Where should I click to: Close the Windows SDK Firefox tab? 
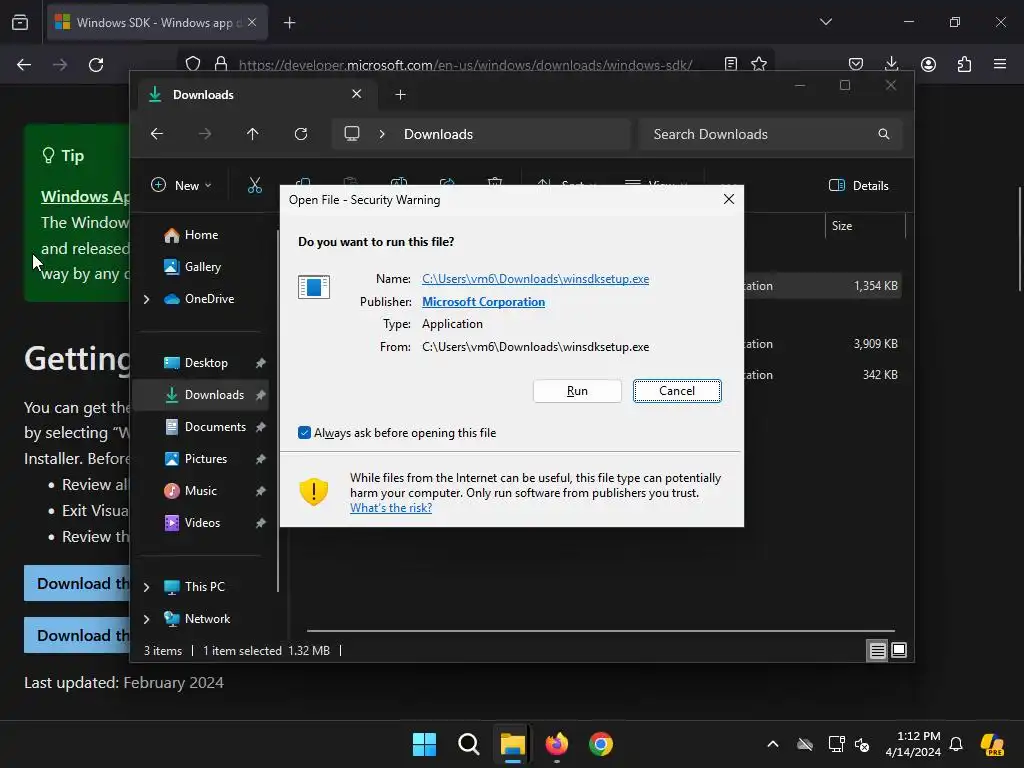click(x=252, y=22)
